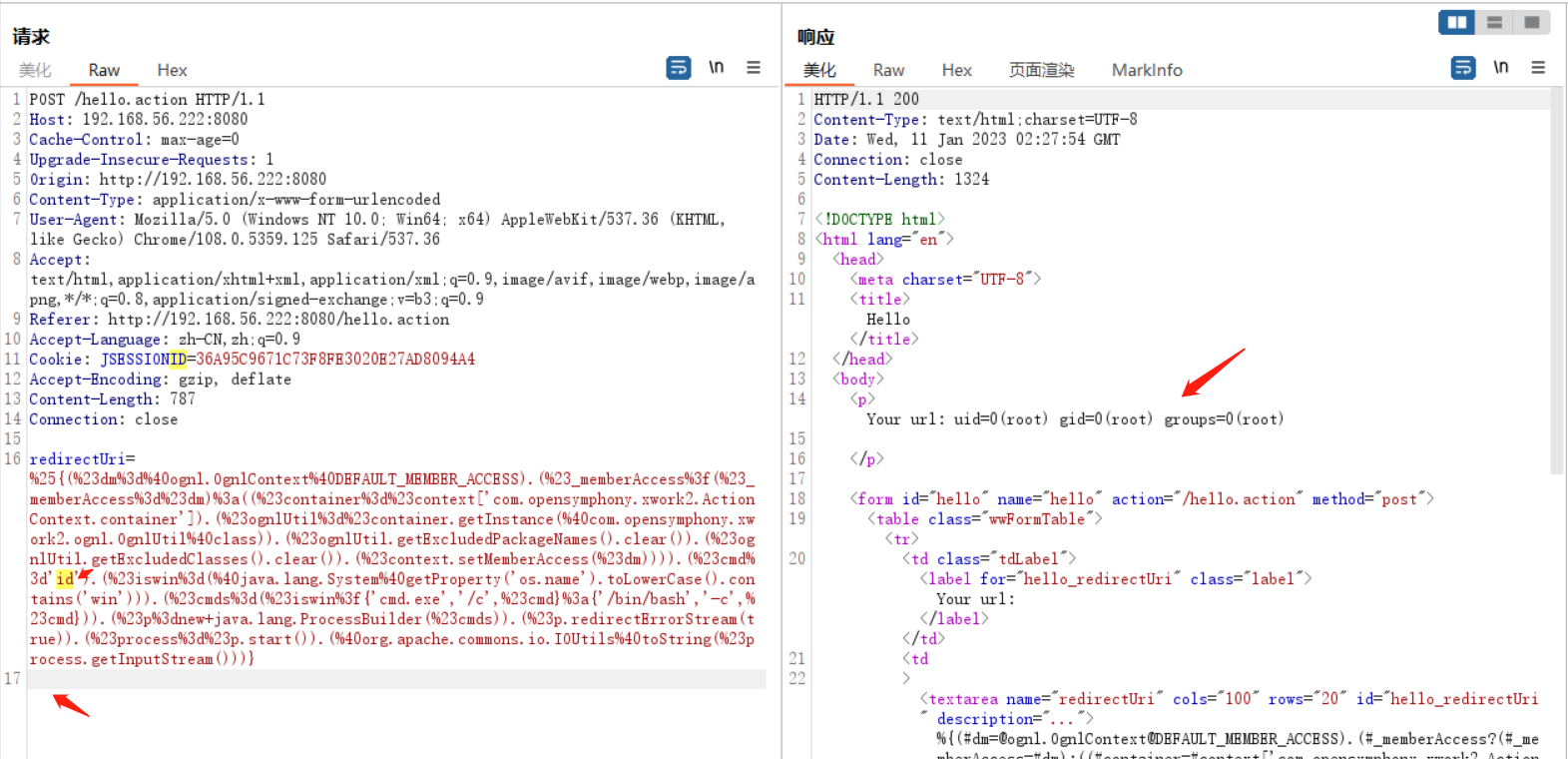The image size is (1568, 759).
Task: Click textarea name="redirectUri" line
Action: coord(1229,699)
